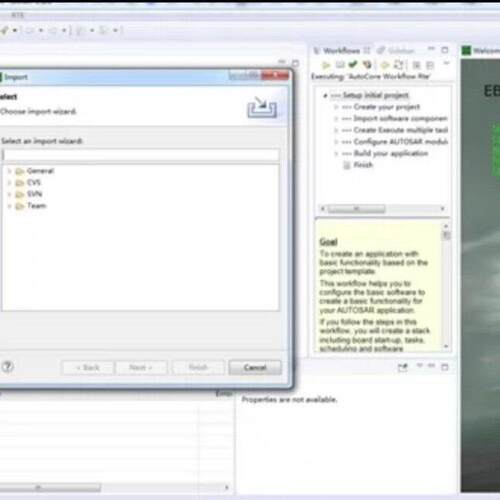
Task: Click the import wizard filter text field
Action: 141,155
